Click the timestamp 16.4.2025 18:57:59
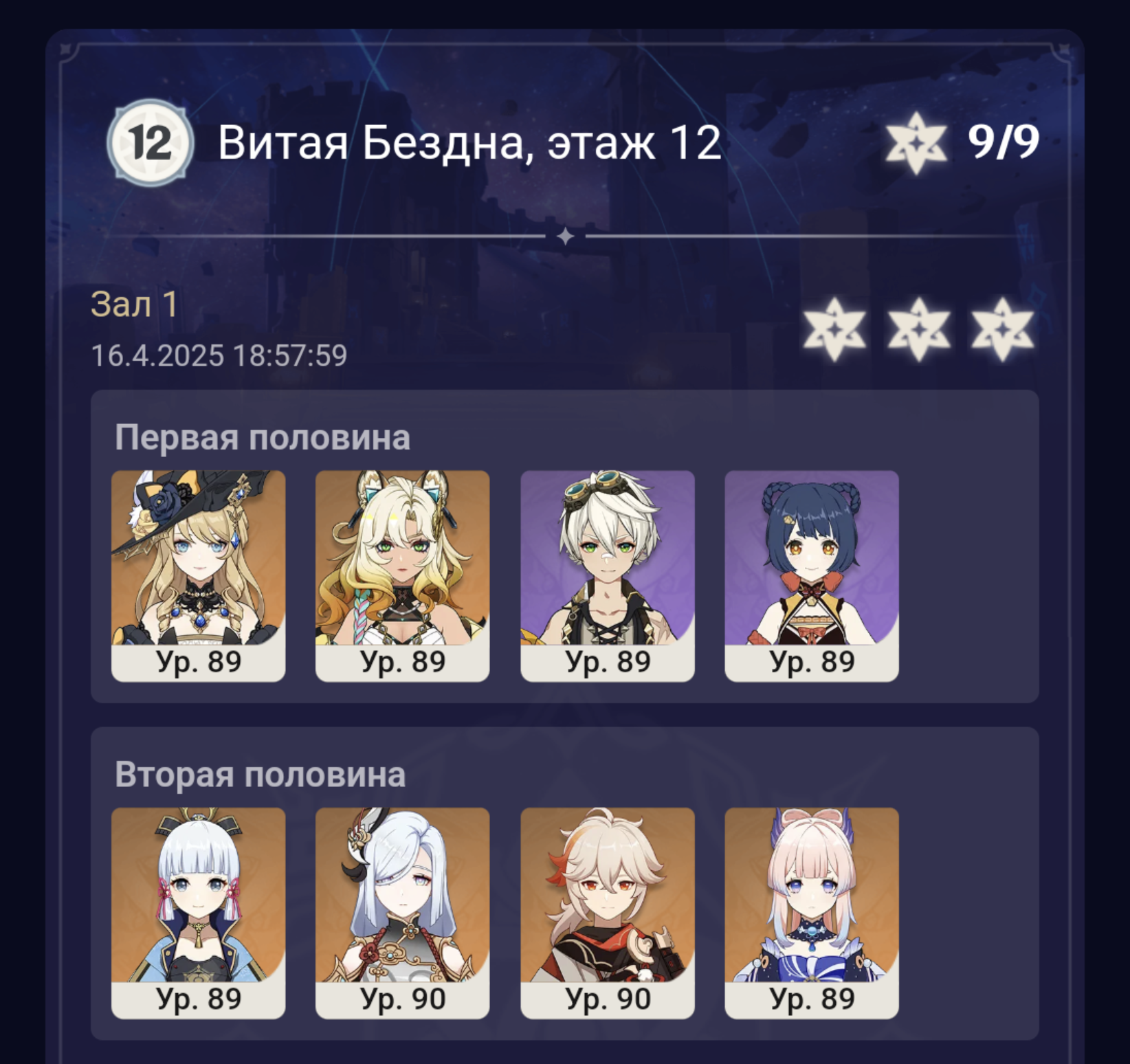The width and height of the screenshot is (1130, 1064). [219, 355]
